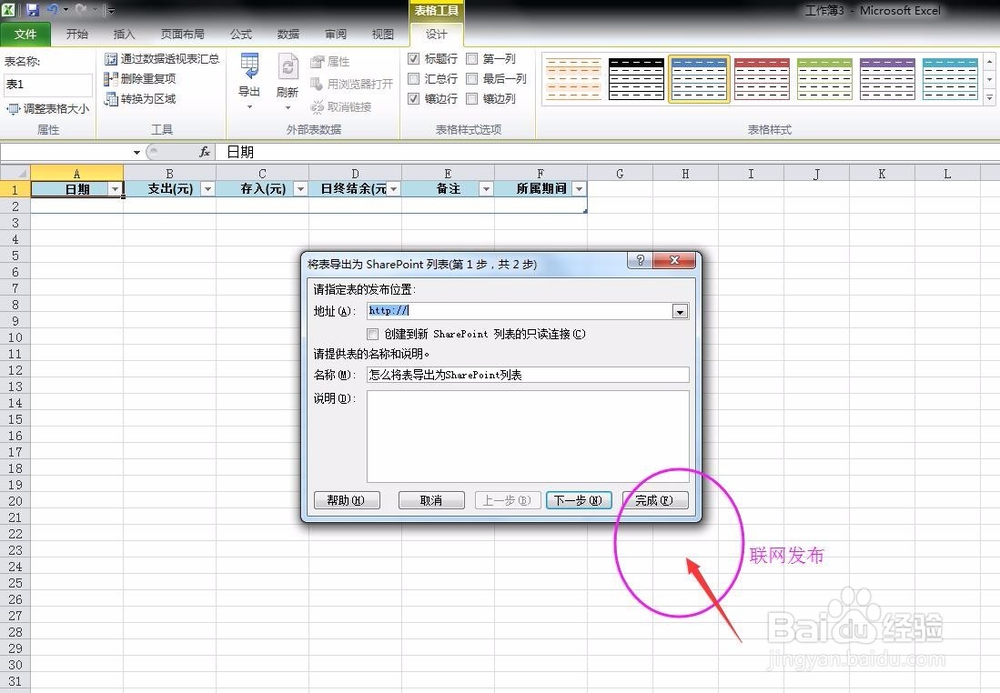The width and height of the screenshot is (1000, 693).
Task: Apply the red table style swatch
Action: click(761, 78)
